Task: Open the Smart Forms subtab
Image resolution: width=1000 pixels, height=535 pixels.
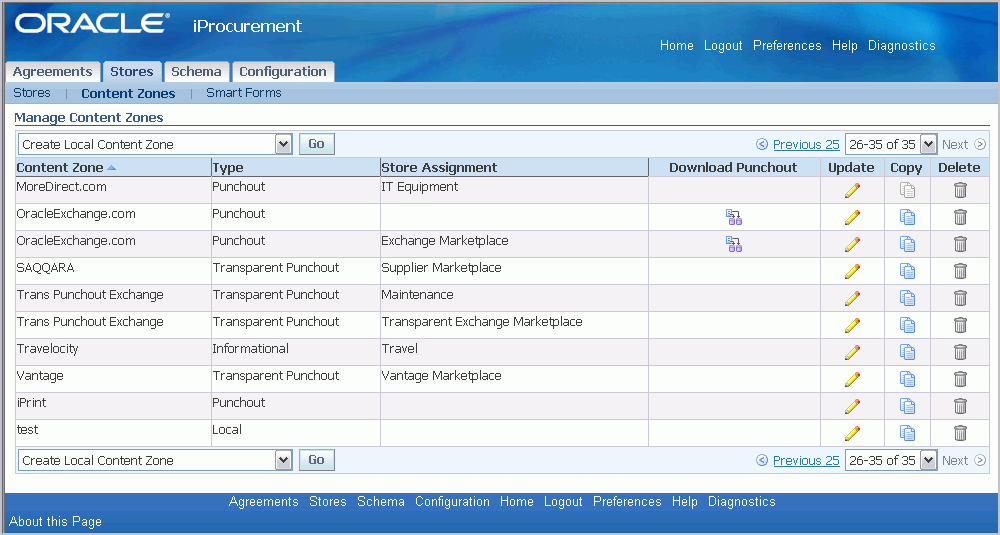Action: pos(244,93)
